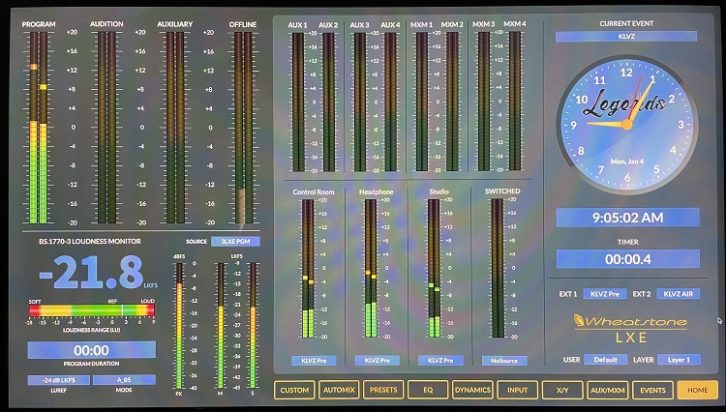The image size is (726, 412).
Task: Click the AUX 3 level meter
Action: click(x=360, y=102)
